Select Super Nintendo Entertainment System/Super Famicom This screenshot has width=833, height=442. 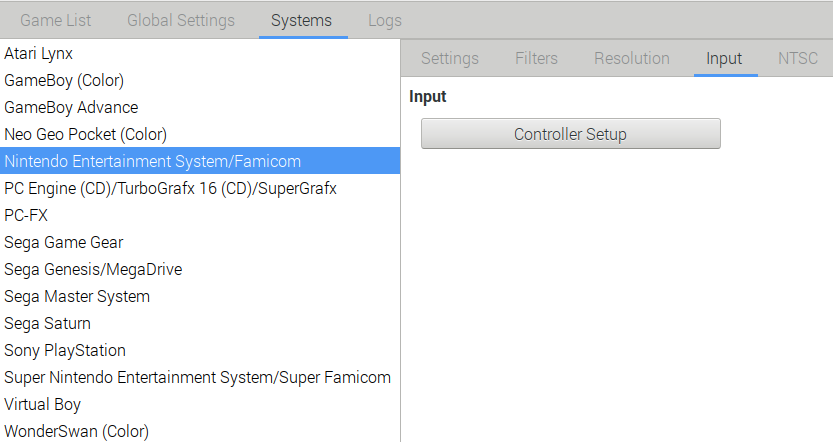[200, 377]
